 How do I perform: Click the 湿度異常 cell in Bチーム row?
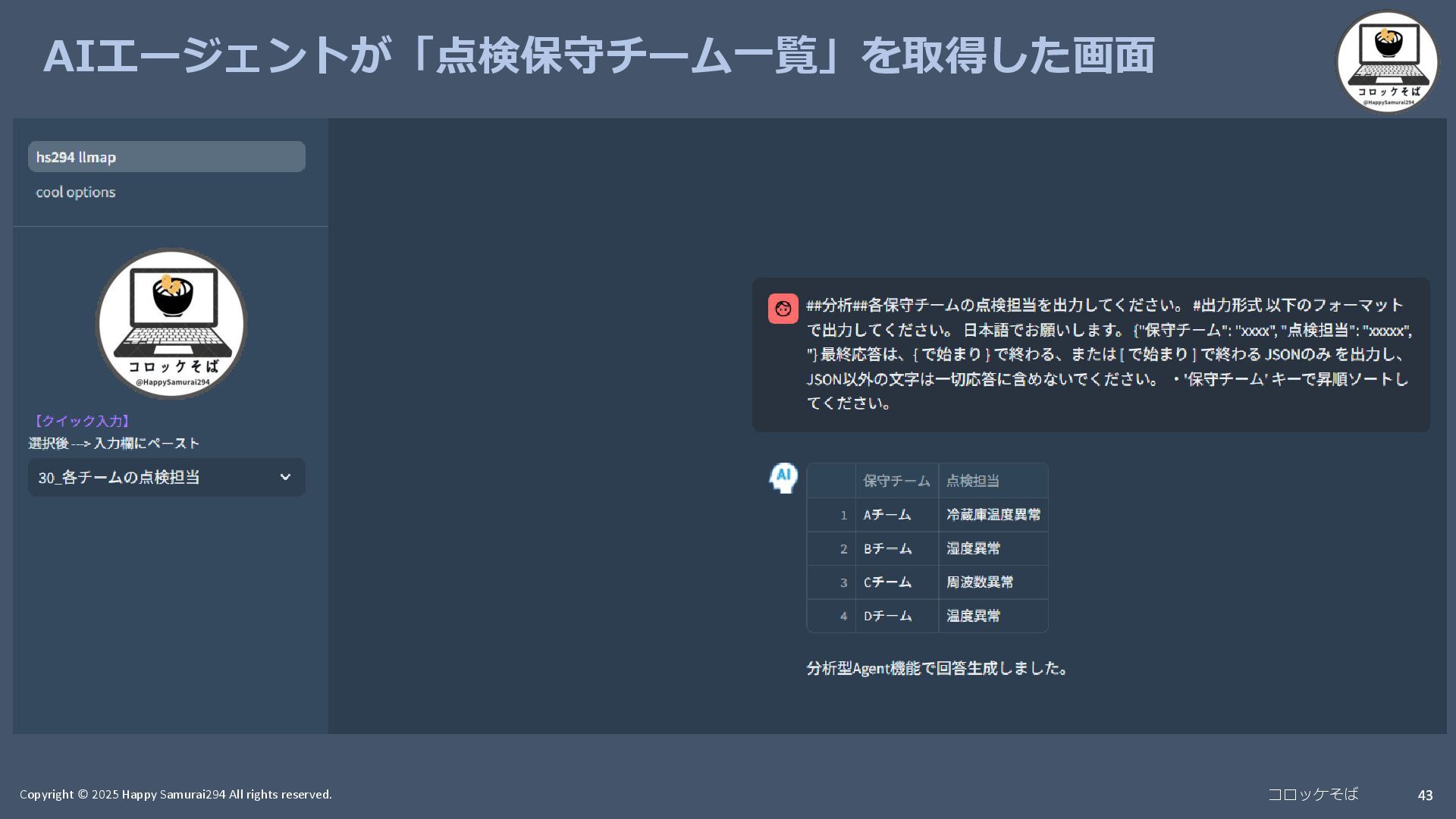pos(974,548)
